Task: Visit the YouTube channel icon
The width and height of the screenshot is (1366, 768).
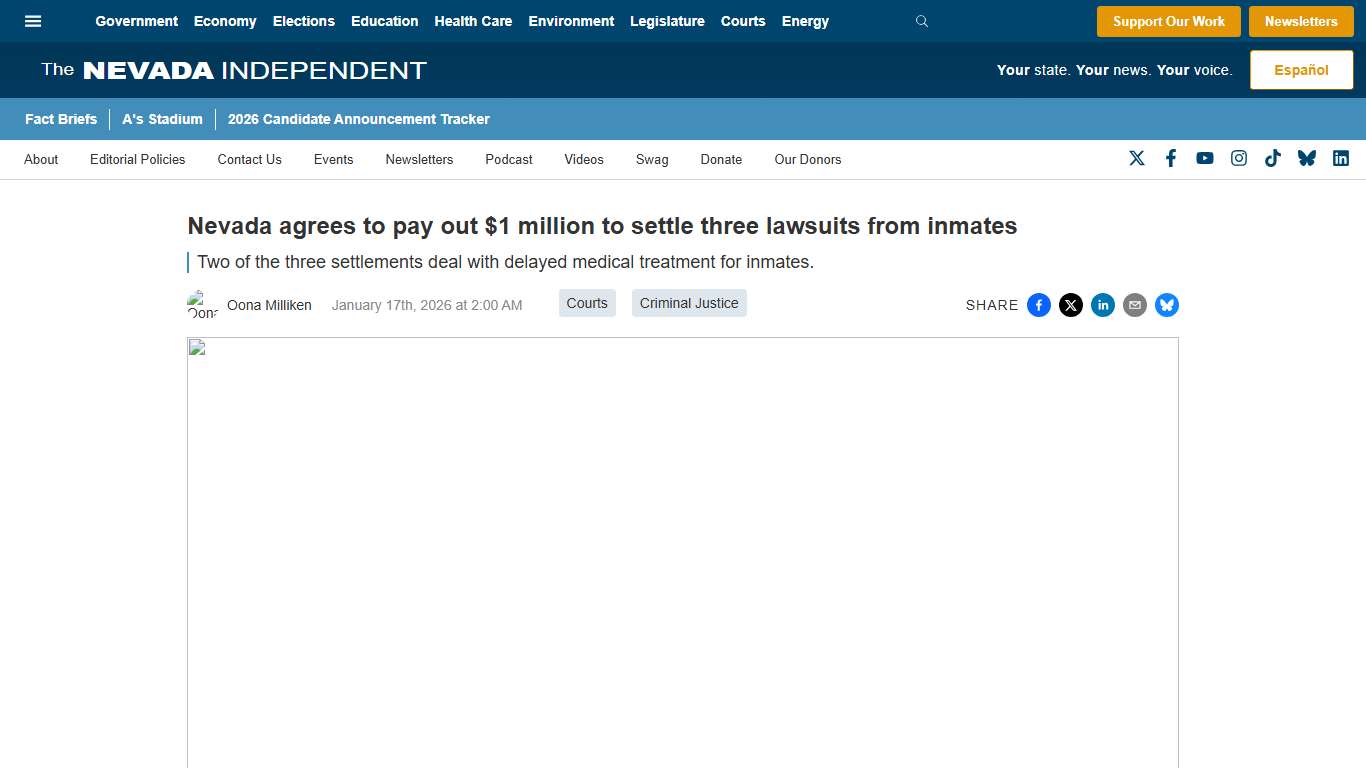Action: 1205,158
